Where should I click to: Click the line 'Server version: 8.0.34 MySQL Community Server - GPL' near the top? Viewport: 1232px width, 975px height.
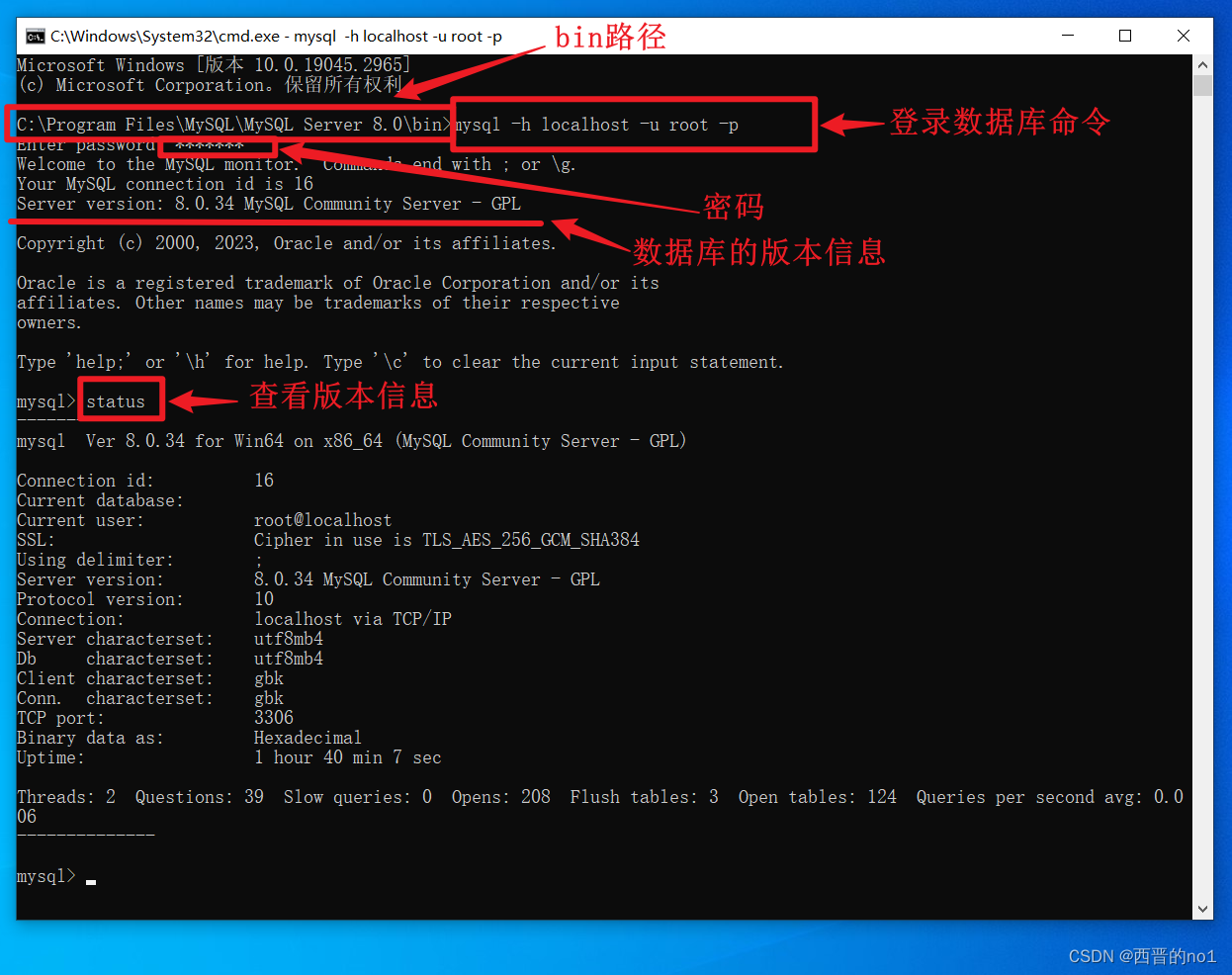269,204
